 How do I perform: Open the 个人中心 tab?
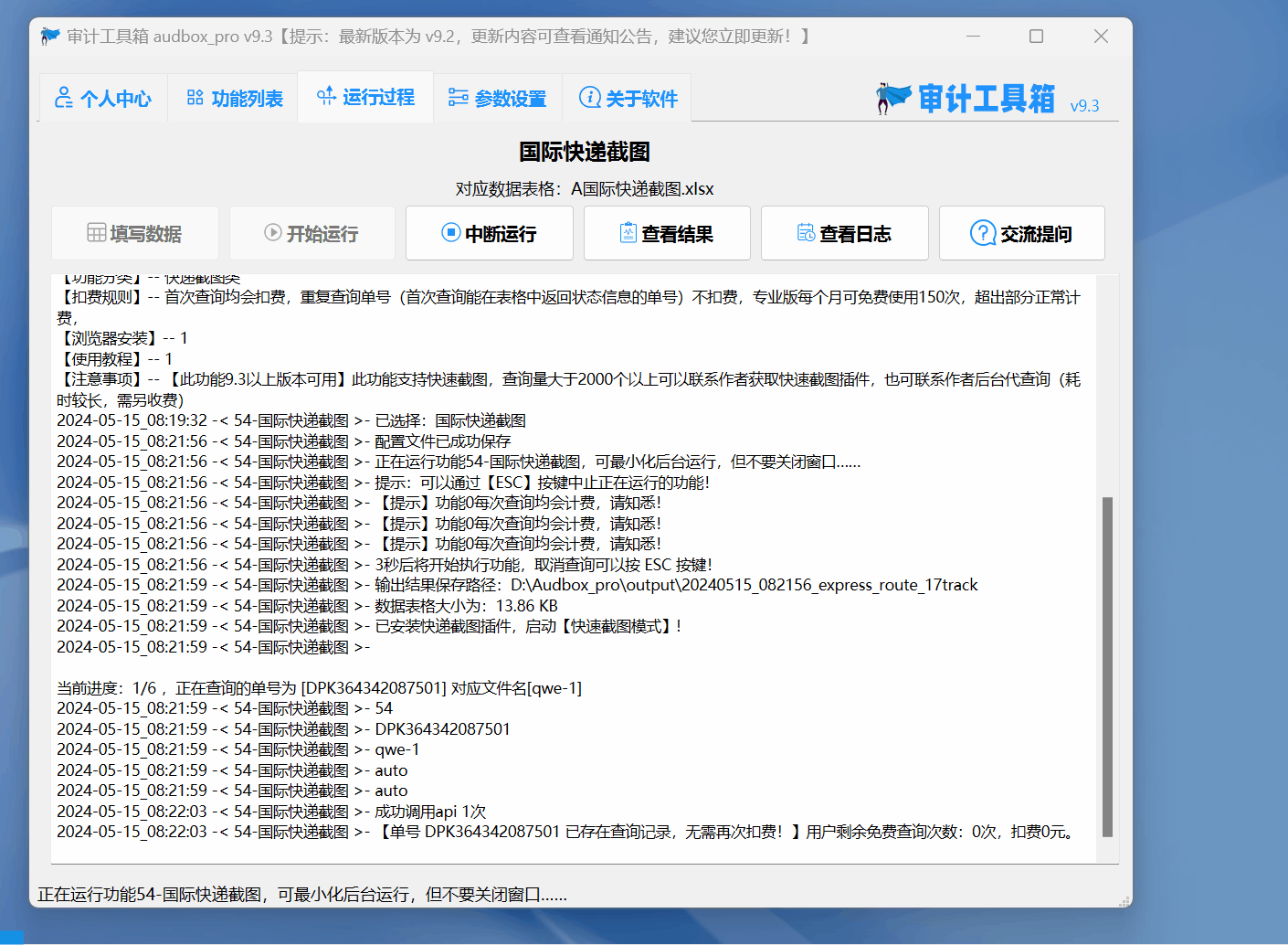click(103, 98)
